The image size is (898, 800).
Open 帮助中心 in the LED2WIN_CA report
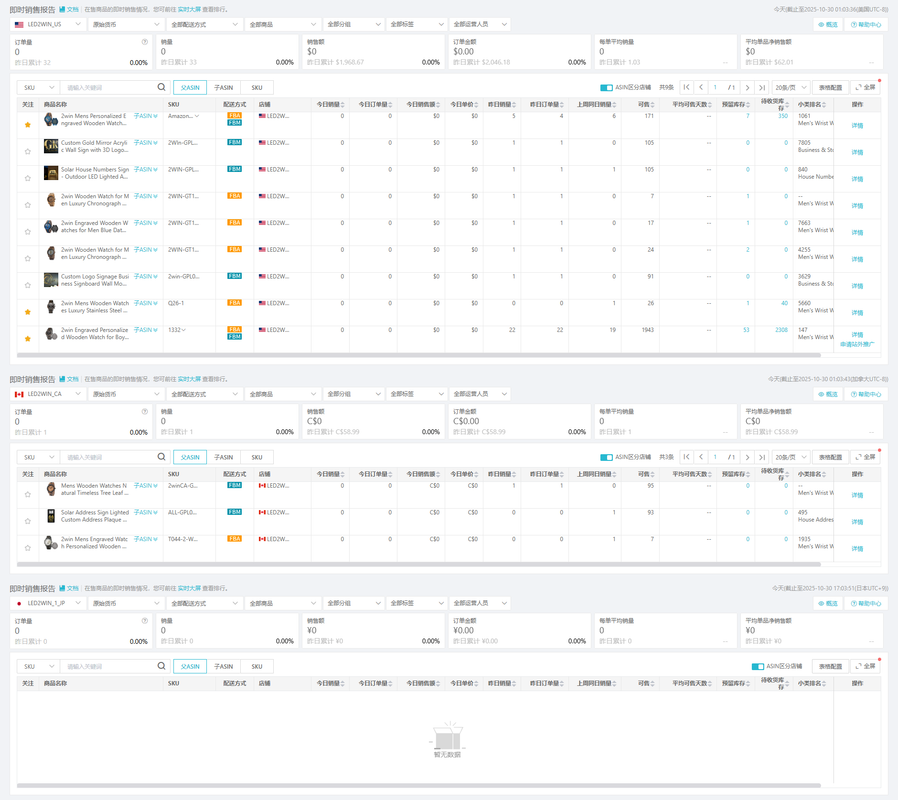pos(866,394)
